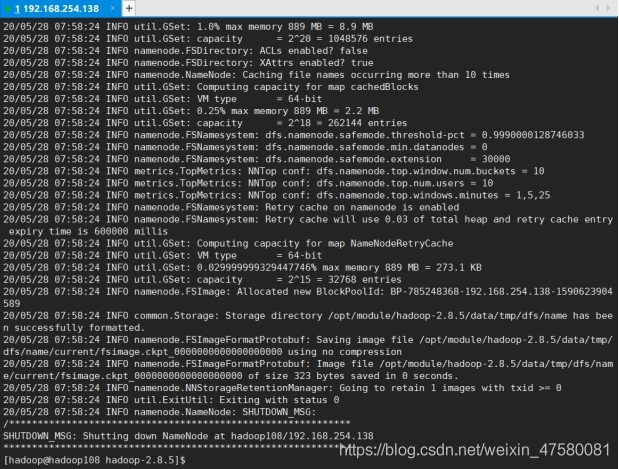Click the 'Computing capacity for map cachedBlocks' line
The width and height of the screenshot is (619, 469).
(x=211, y=87)
